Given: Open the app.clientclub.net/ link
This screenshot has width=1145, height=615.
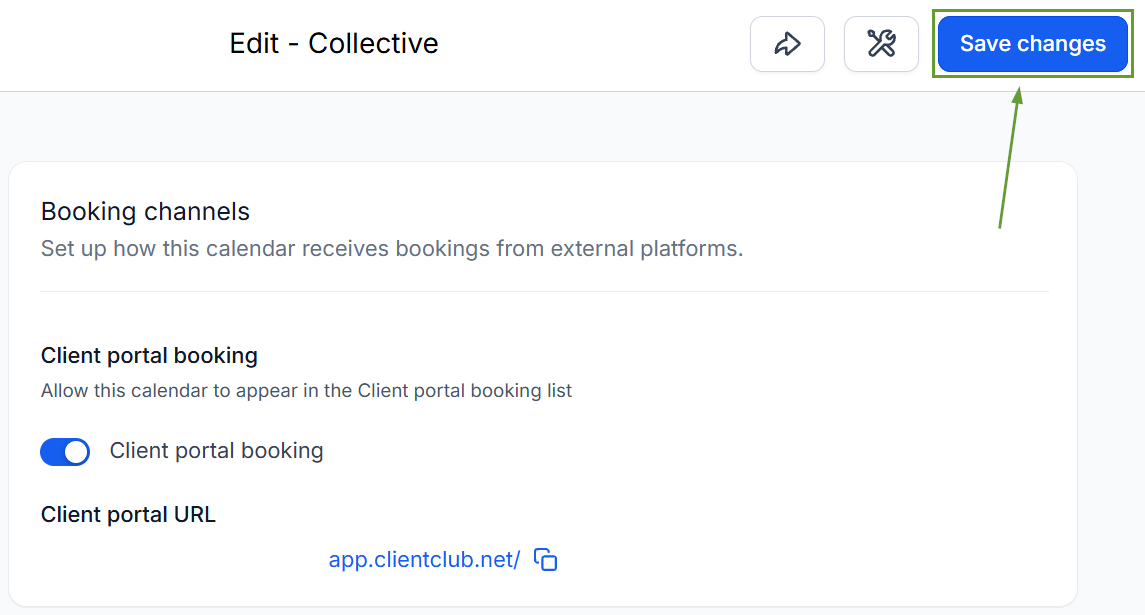Looking at the screenshot, I should (424, 559).
